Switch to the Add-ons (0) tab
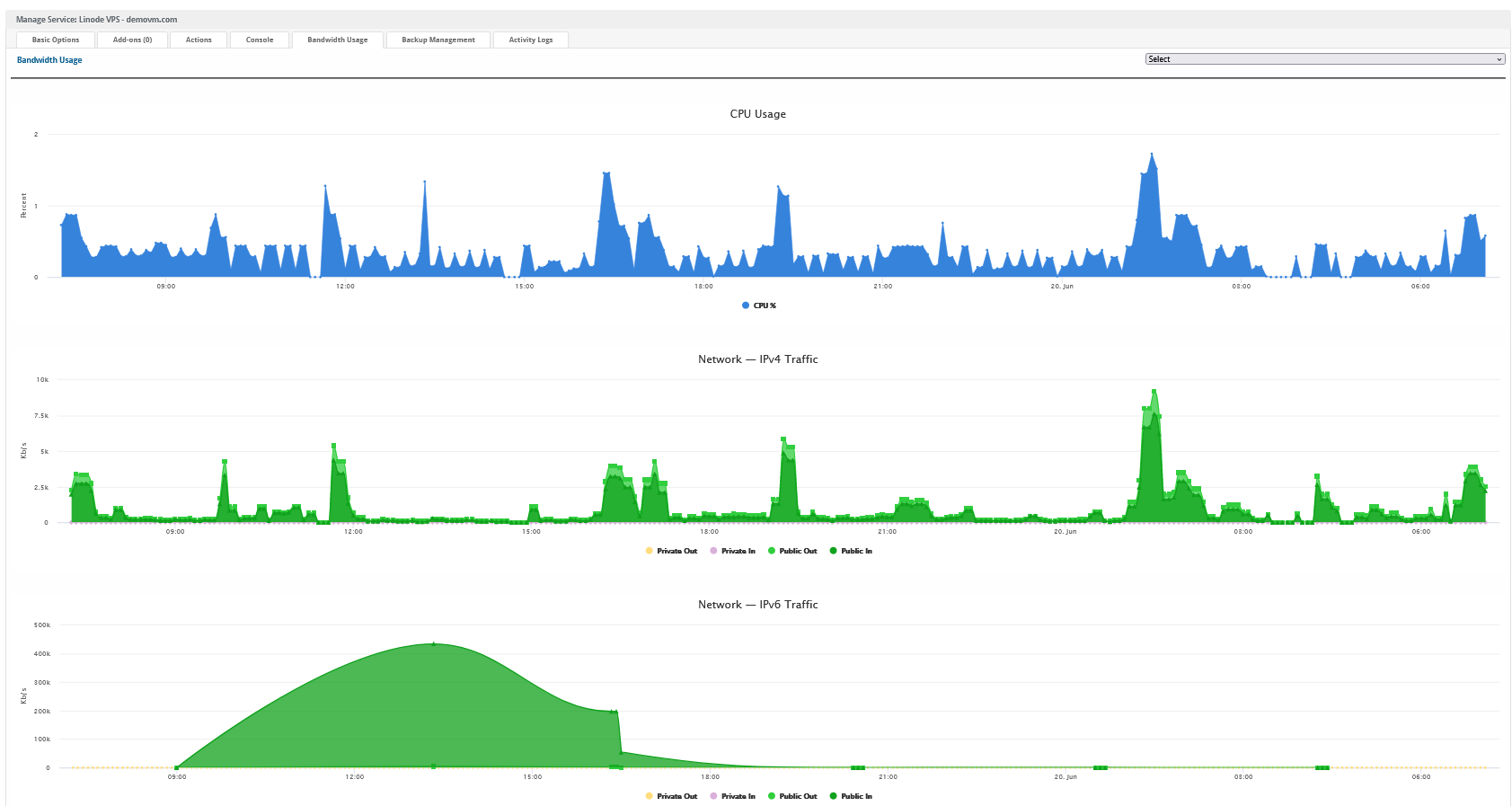The image size is (1512, 806). (x=132, y=40)
